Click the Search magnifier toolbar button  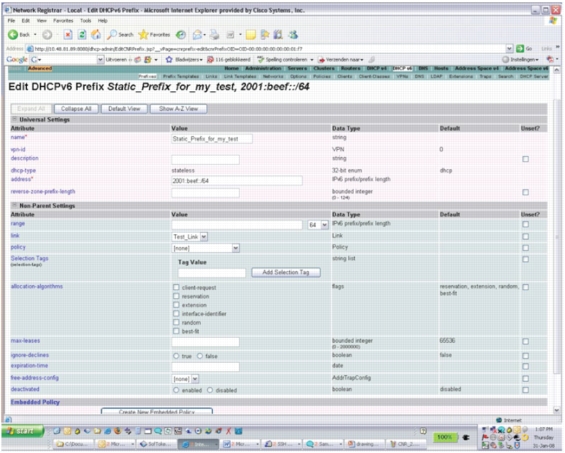click(120, 35)
